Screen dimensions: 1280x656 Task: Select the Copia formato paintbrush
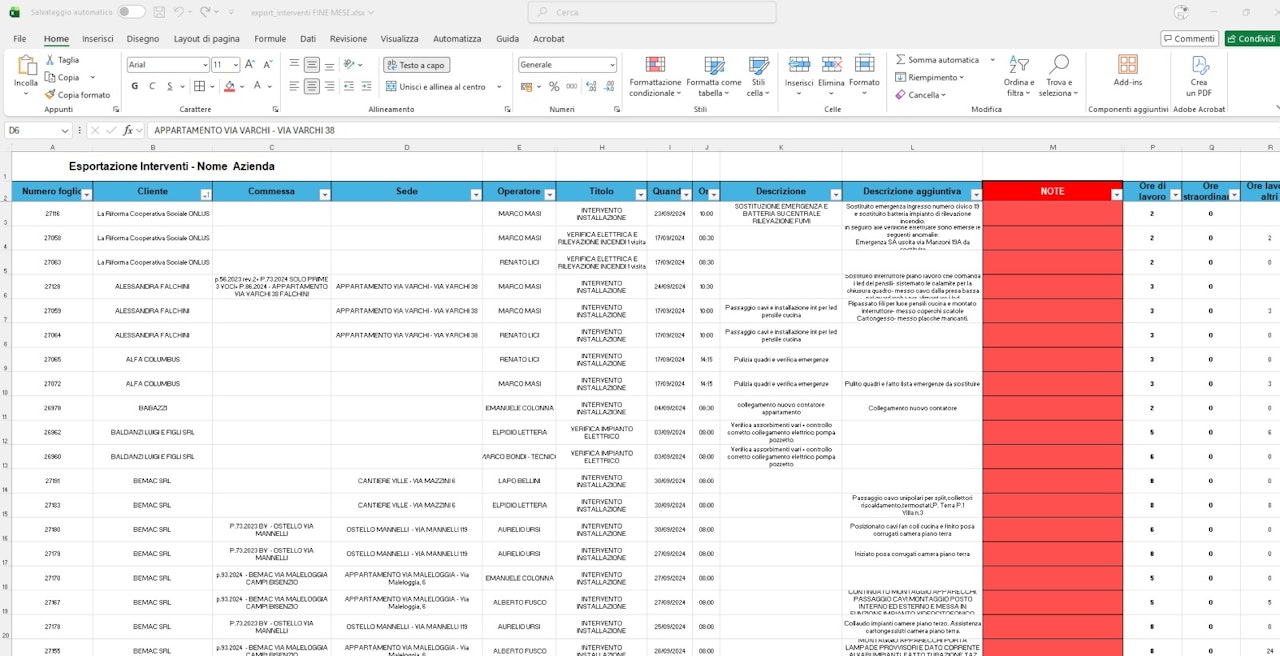point(50,95)
